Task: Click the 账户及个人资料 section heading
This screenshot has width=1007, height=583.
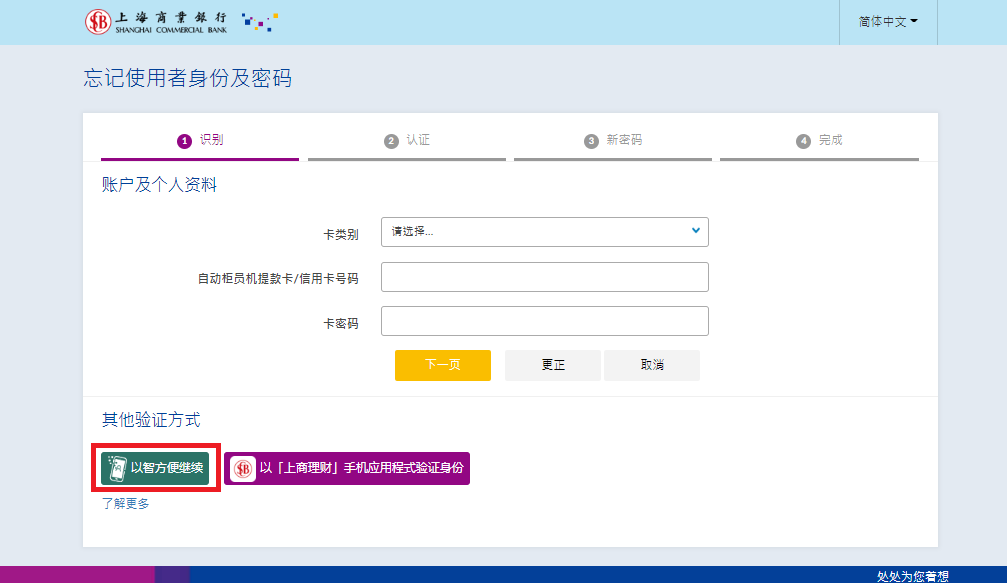Action: point(159,184)
